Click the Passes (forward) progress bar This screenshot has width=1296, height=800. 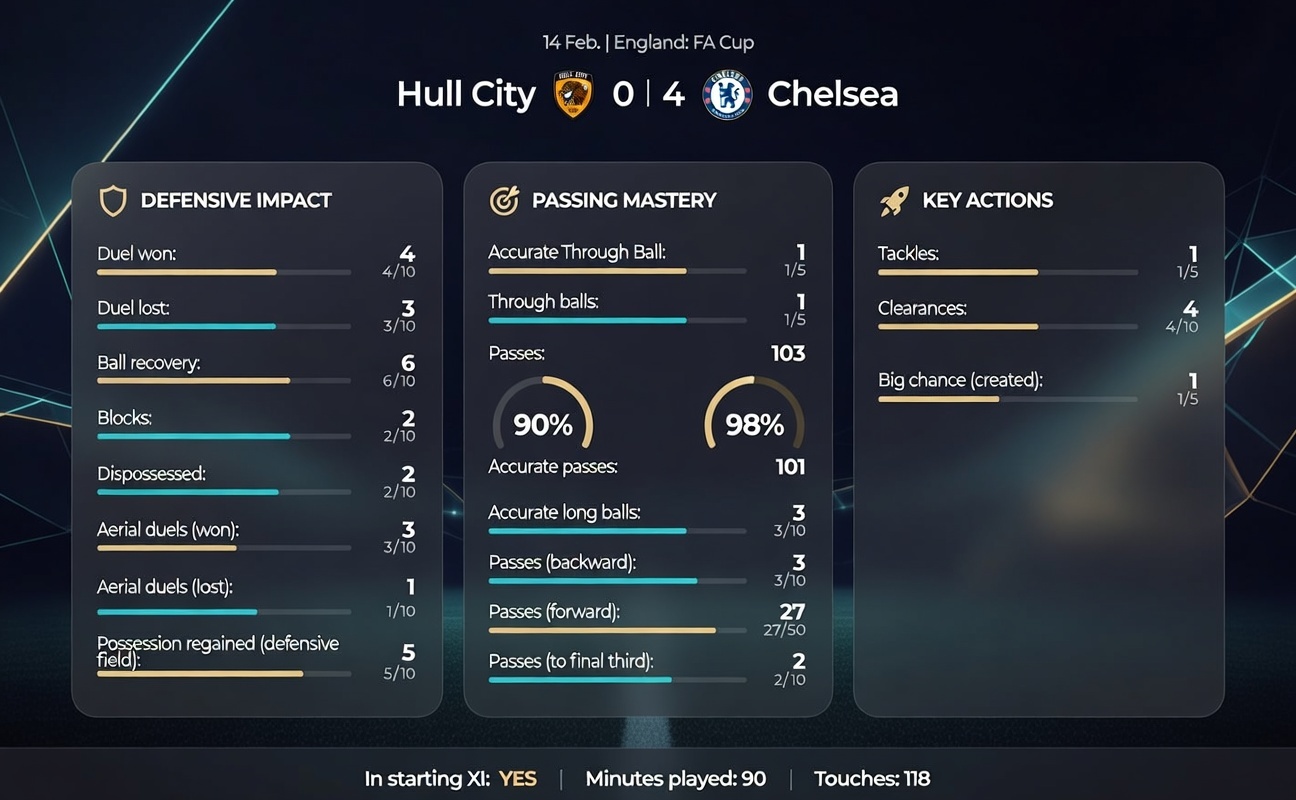(x=616, y=631)
